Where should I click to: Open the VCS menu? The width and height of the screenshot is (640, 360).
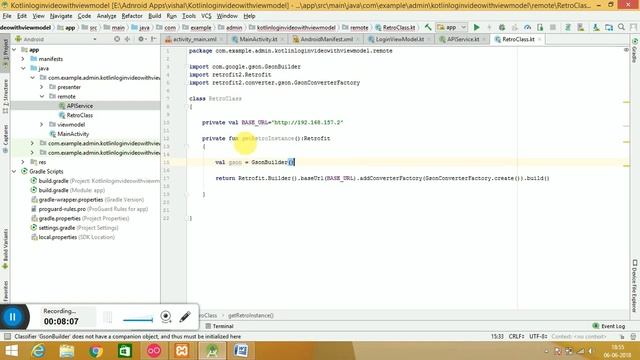[x=206, y=16]
